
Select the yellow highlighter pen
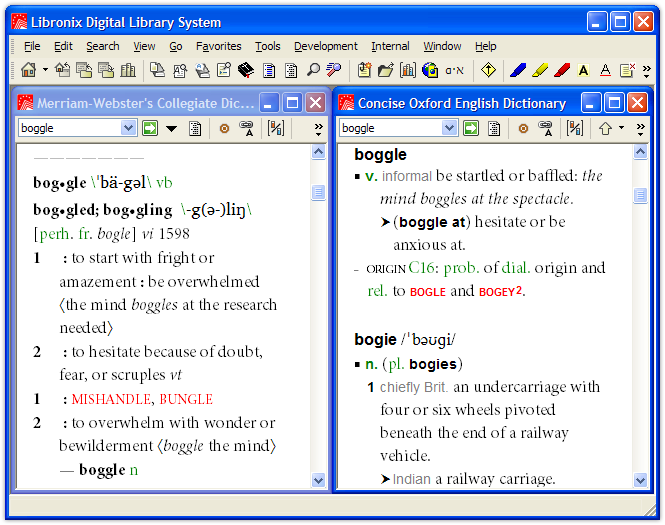coord(540,70)
